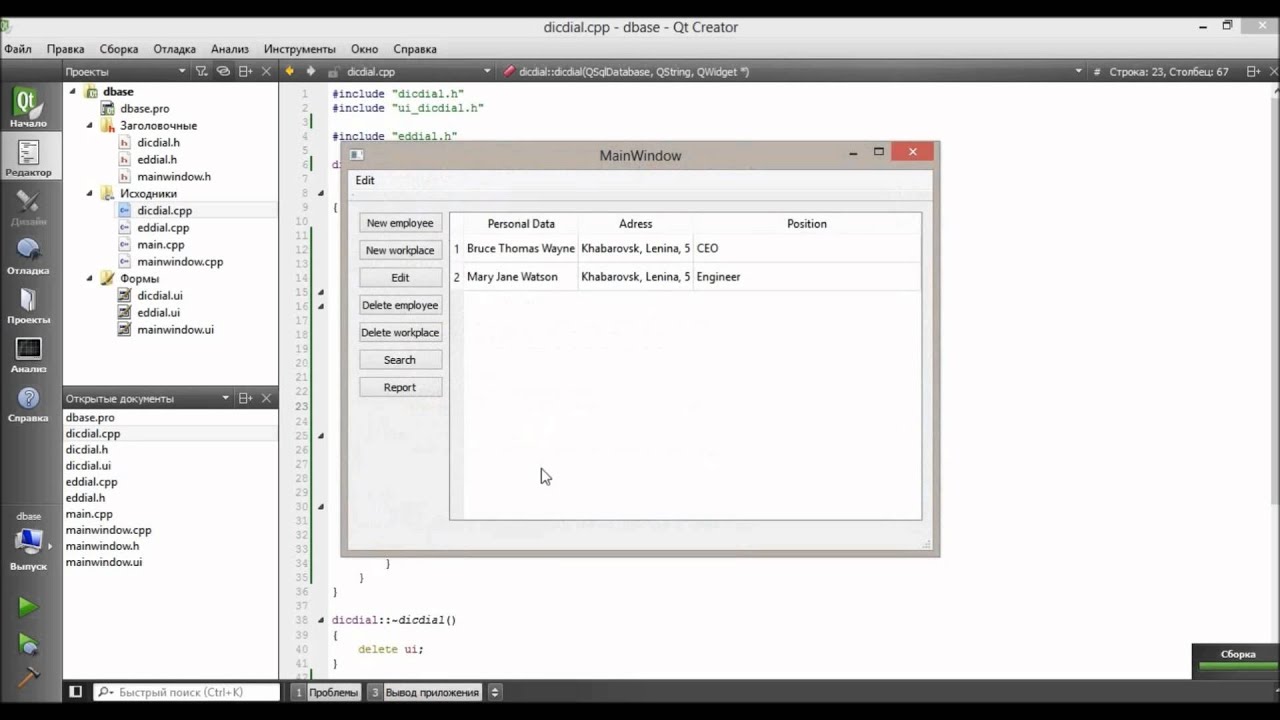This screenshot has width=1280, height=720.
Task: Go forward in editor navigation history
Action: tap(311, 72)
